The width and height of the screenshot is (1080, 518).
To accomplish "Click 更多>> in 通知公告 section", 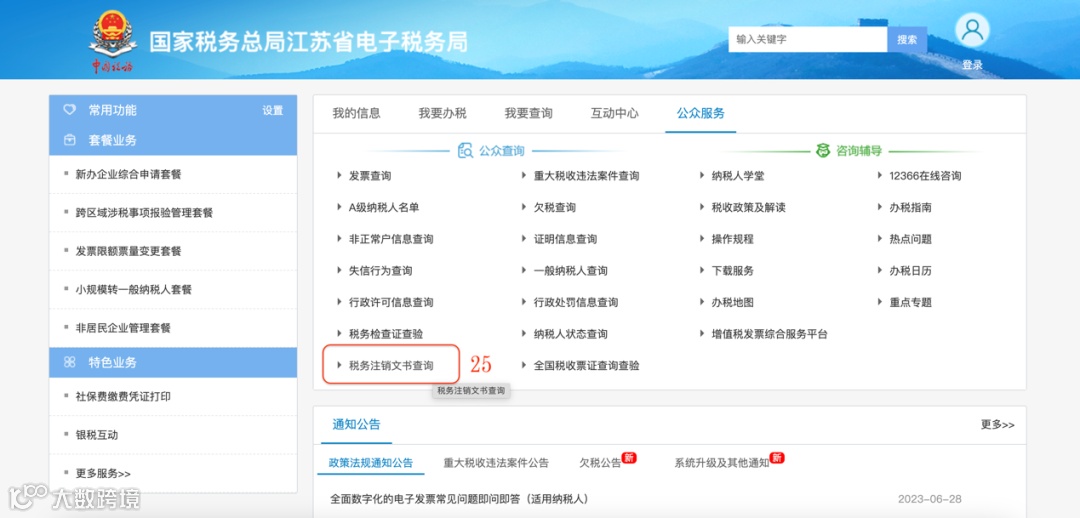I will coord(997,425).
